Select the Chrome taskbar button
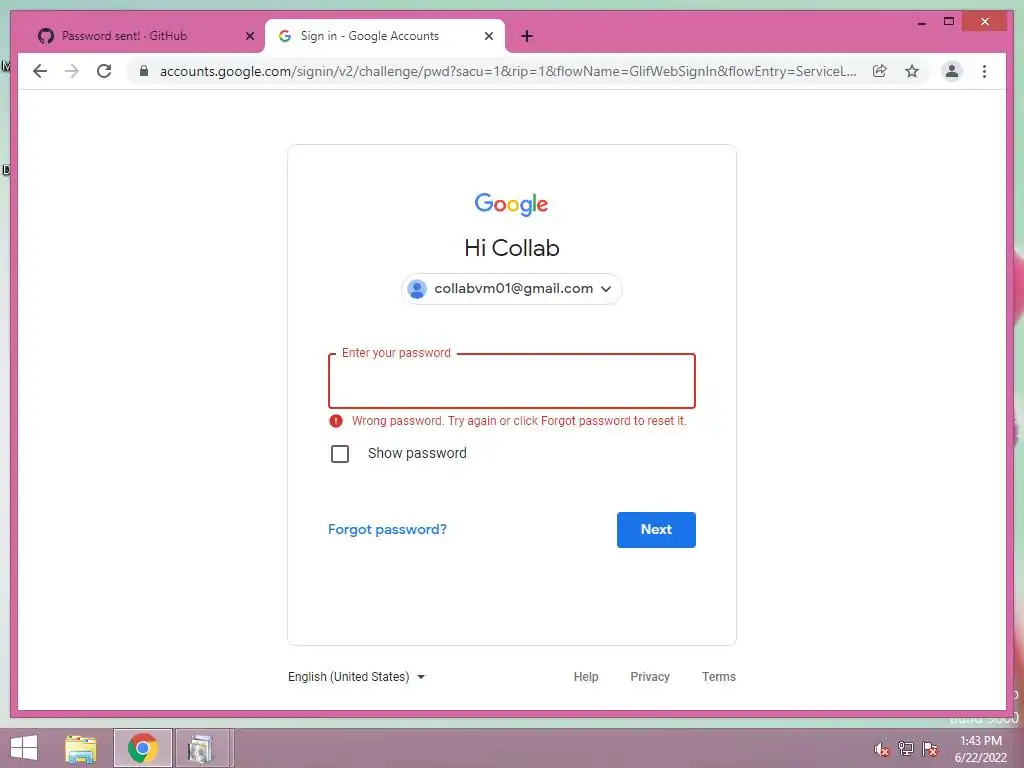Screen dimensions: 1024x768 point(142,748)
